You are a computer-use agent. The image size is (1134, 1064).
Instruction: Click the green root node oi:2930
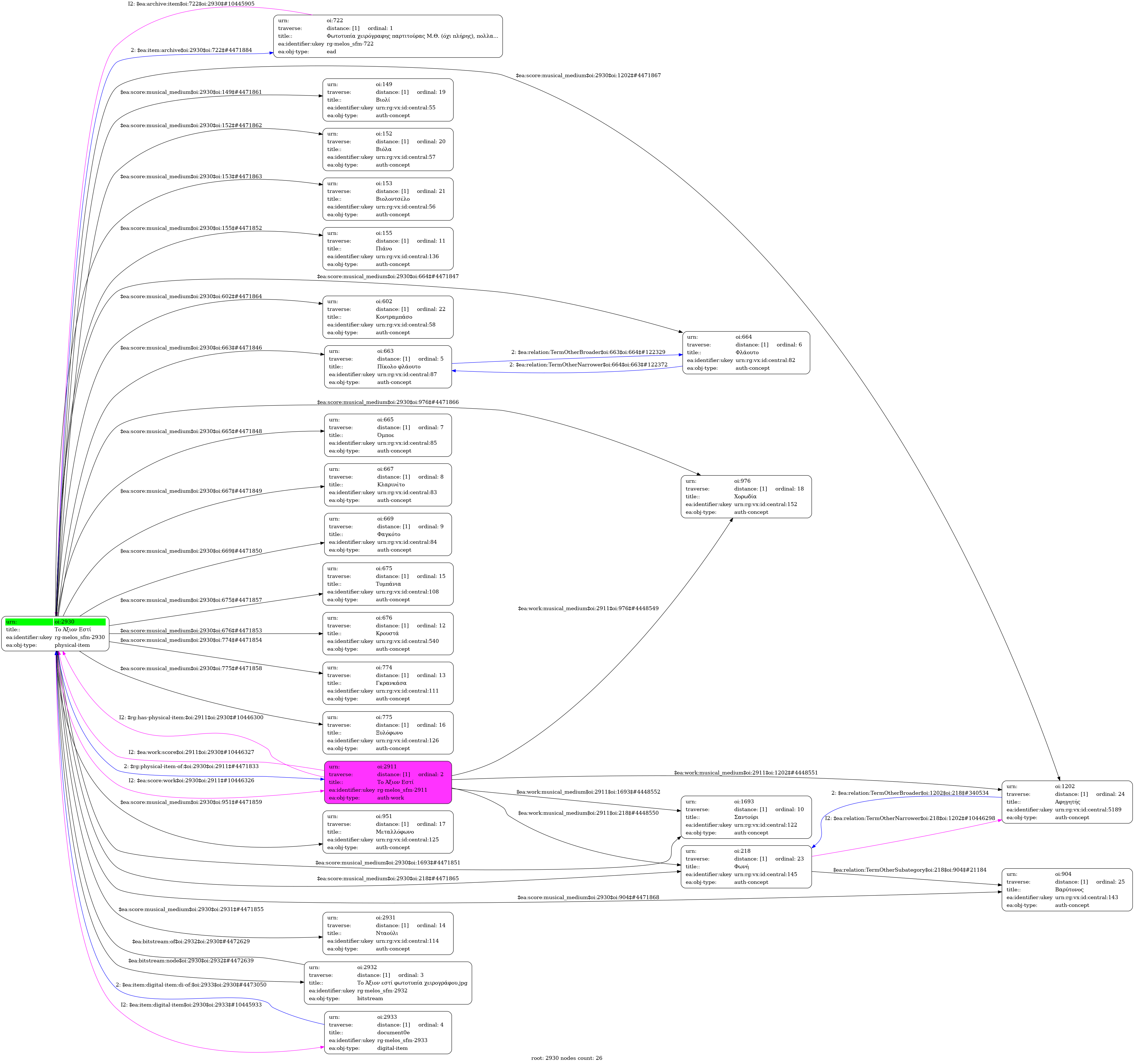tap(55, 633)
